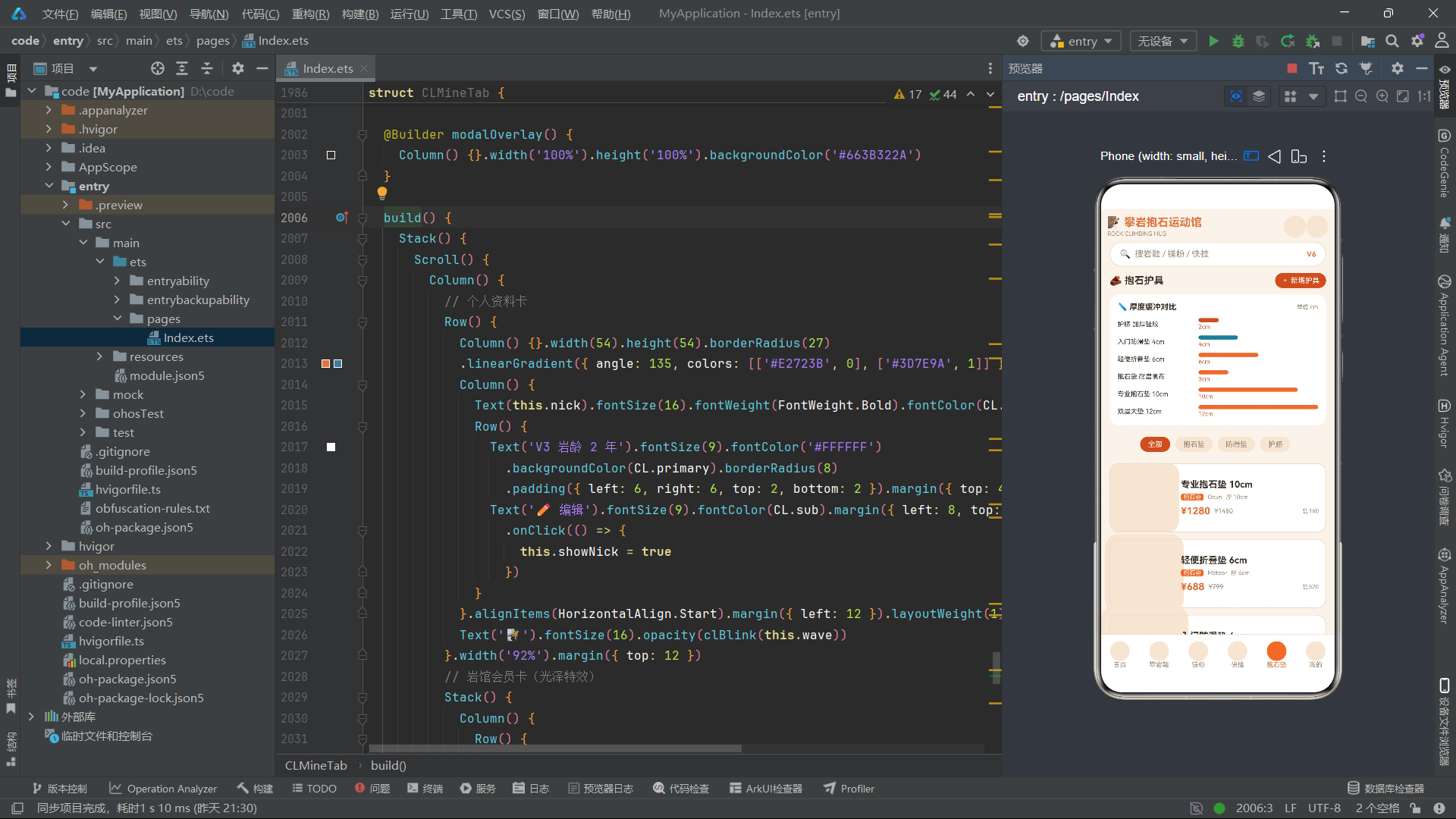Toggle the blue device-type icon beside Phone label

1251,156
